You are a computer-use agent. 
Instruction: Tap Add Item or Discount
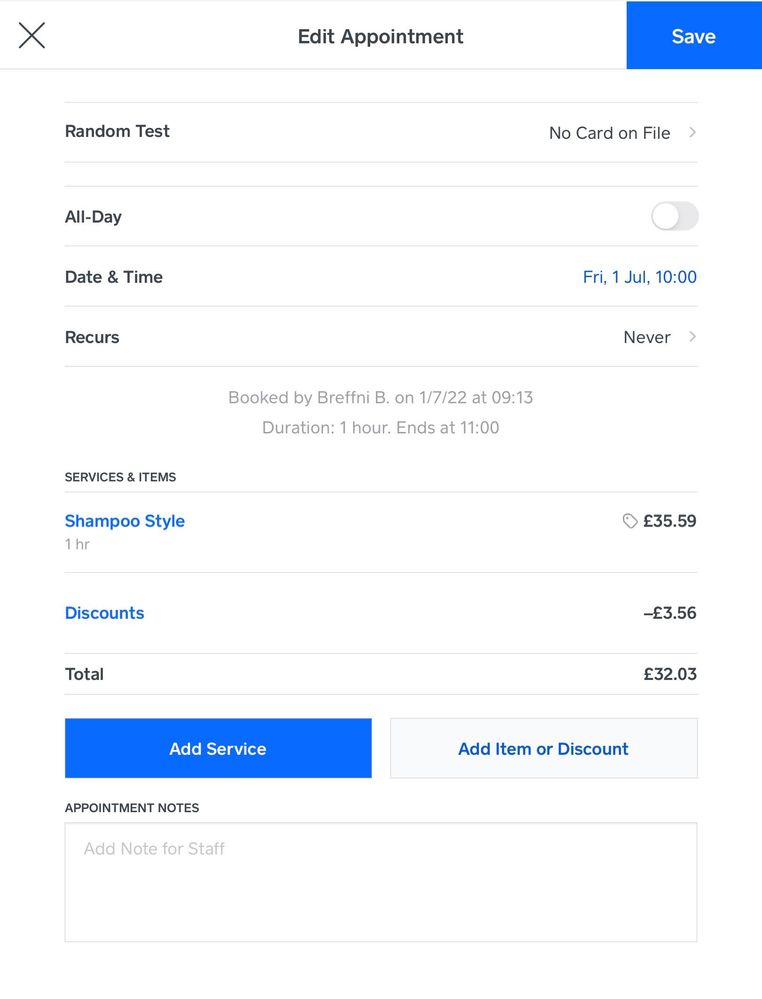coord(543,748)
